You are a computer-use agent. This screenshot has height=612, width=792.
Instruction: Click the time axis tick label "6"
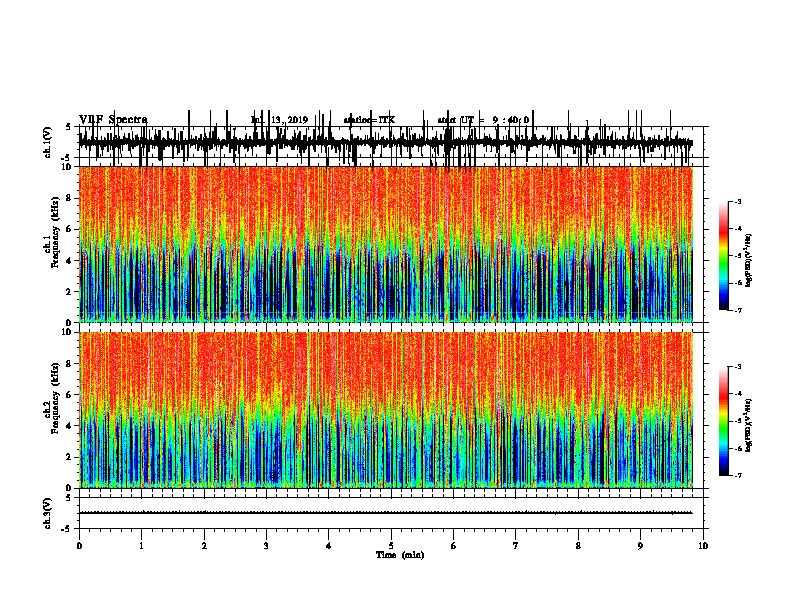(x=454, y=546)
